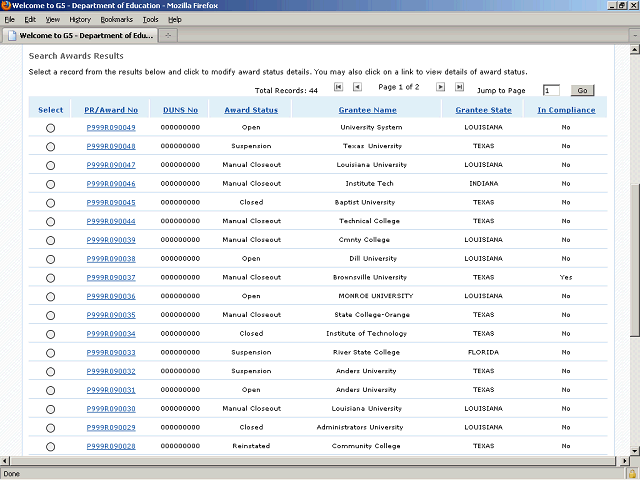Sort results by Award Status column
Image resolution: width=640 pixels, height=480 pixels.
[251, 110]
